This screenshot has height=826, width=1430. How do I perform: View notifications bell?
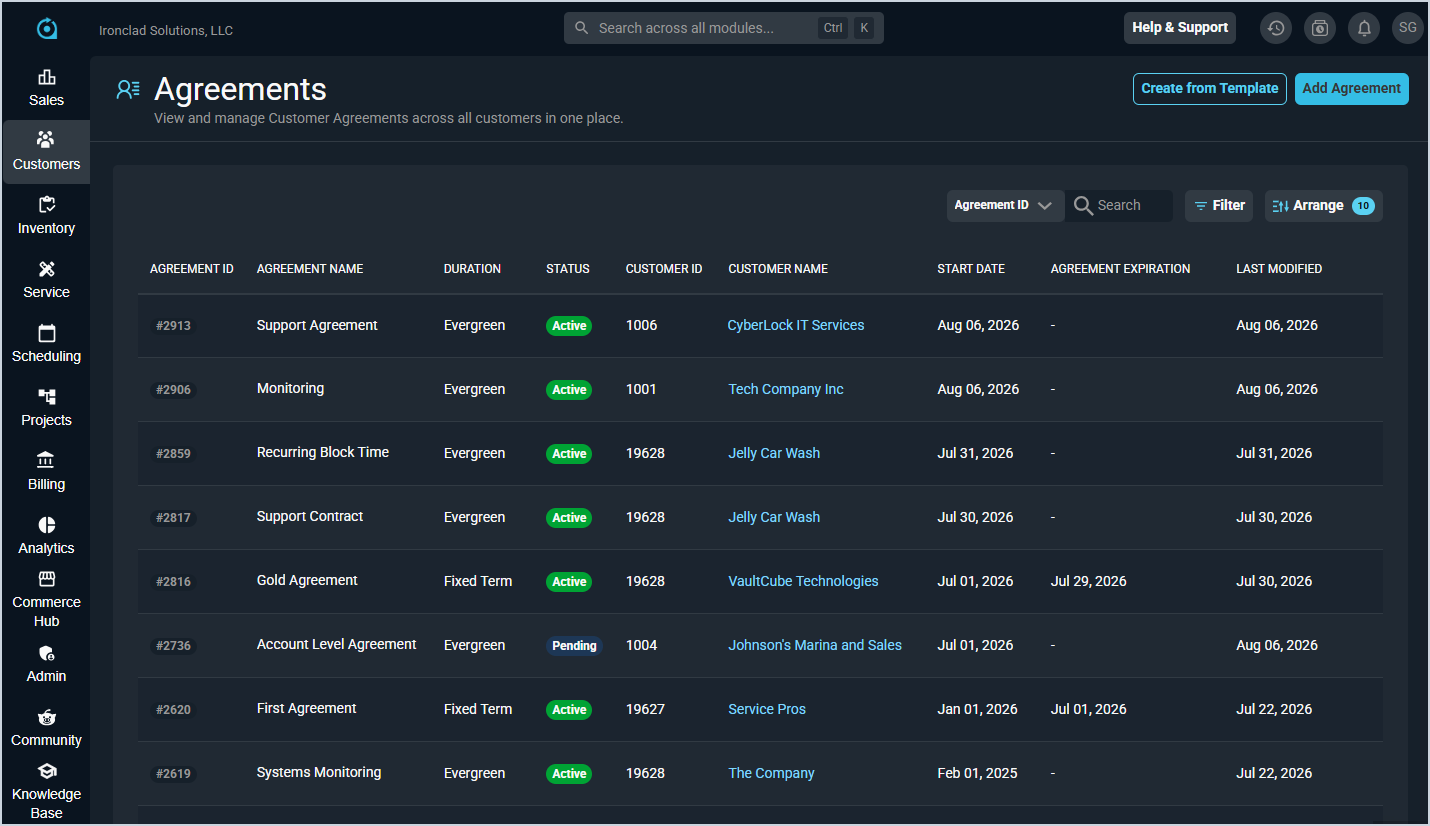pyautogui.click(x=1364, y=28)
